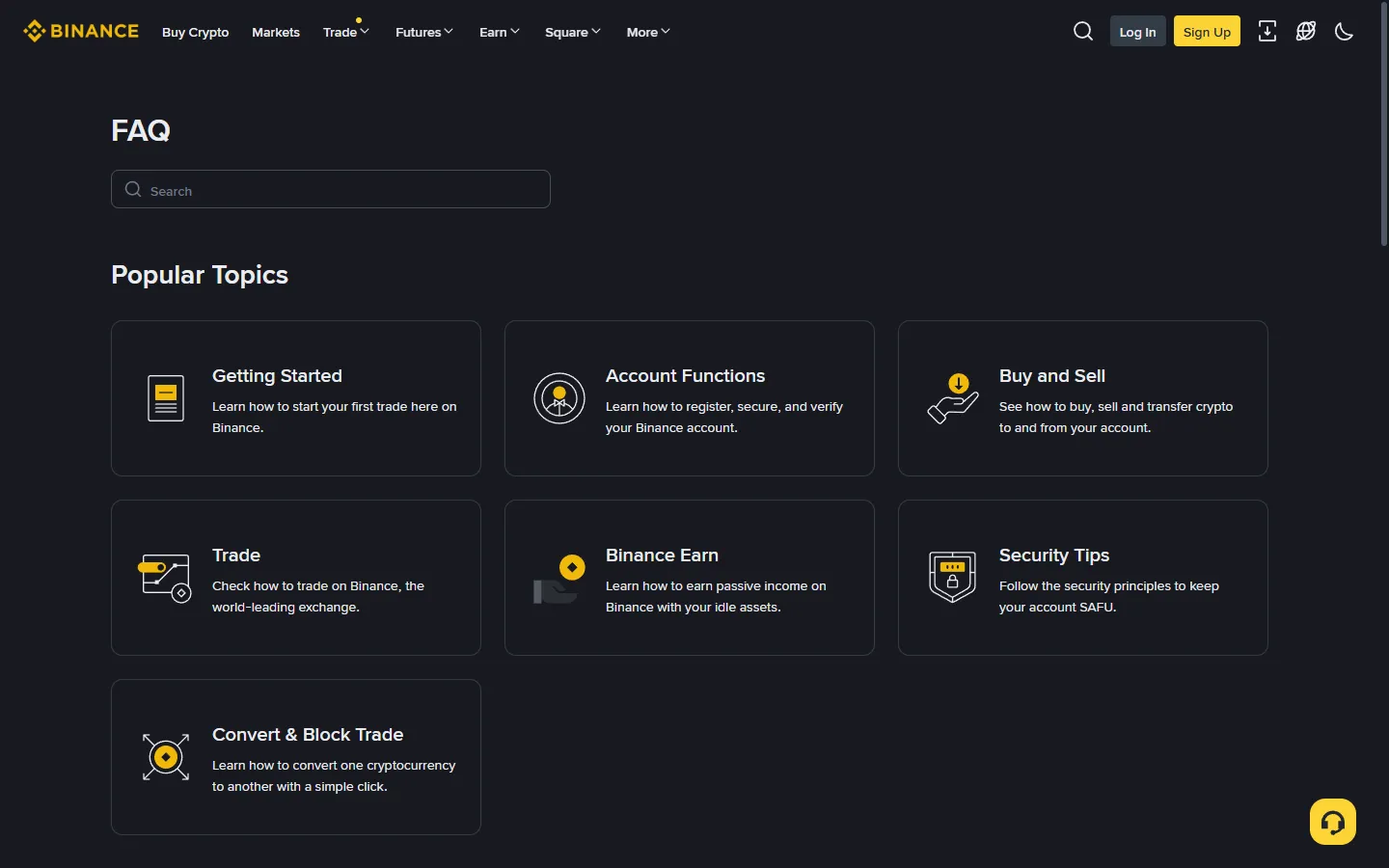Image resolution: width=1389 pixels, height=868 pixels.
Task: Open the Security Tips topic title
Action: (1054, 556)
